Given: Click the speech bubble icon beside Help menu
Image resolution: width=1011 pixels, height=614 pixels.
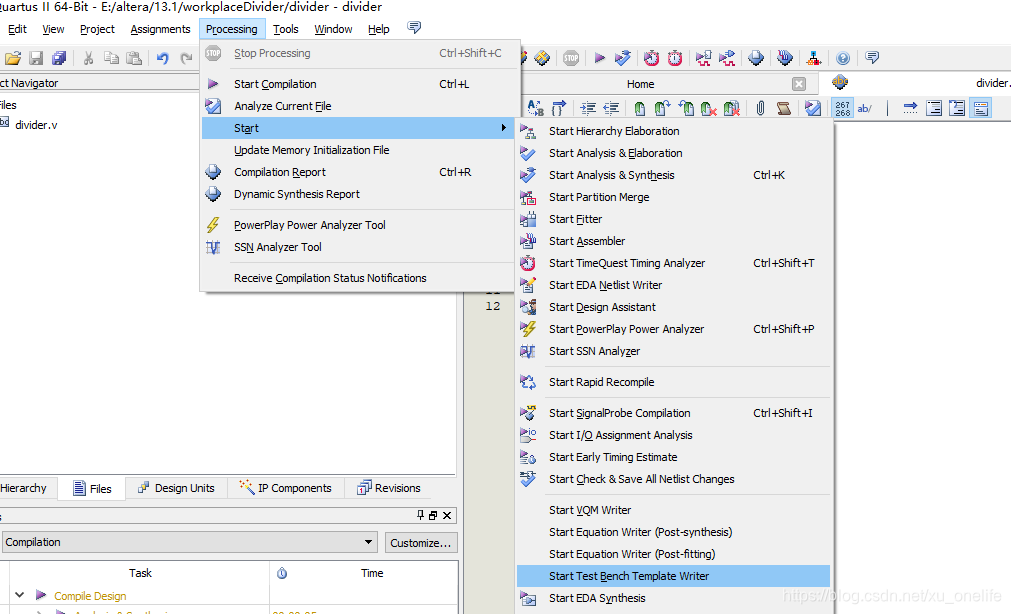Looking at the screenshot, I should (414, 27).
